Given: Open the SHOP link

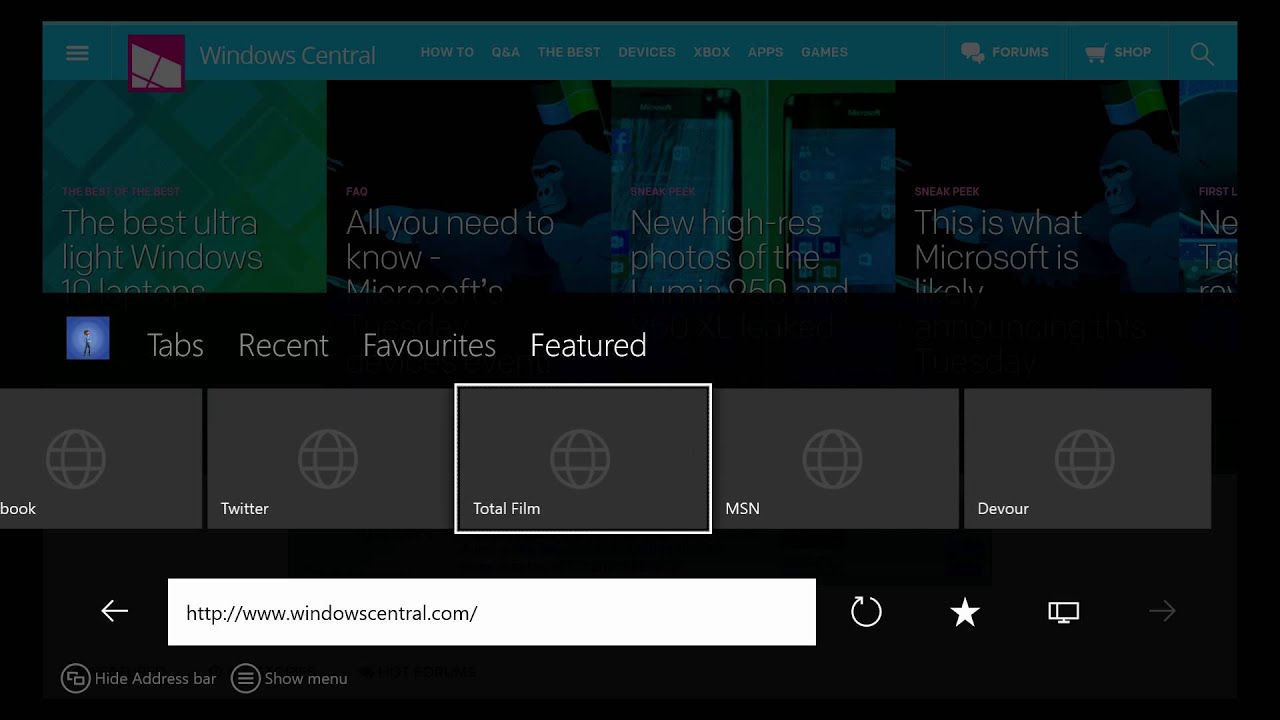Looking at the screenshot, I should coord(1118,52).
